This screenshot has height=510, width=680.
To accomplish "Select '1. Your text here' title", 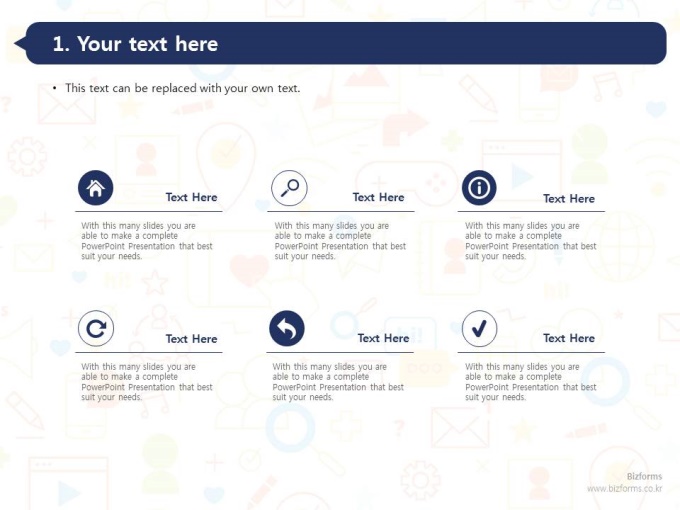I will coord(135,44).
